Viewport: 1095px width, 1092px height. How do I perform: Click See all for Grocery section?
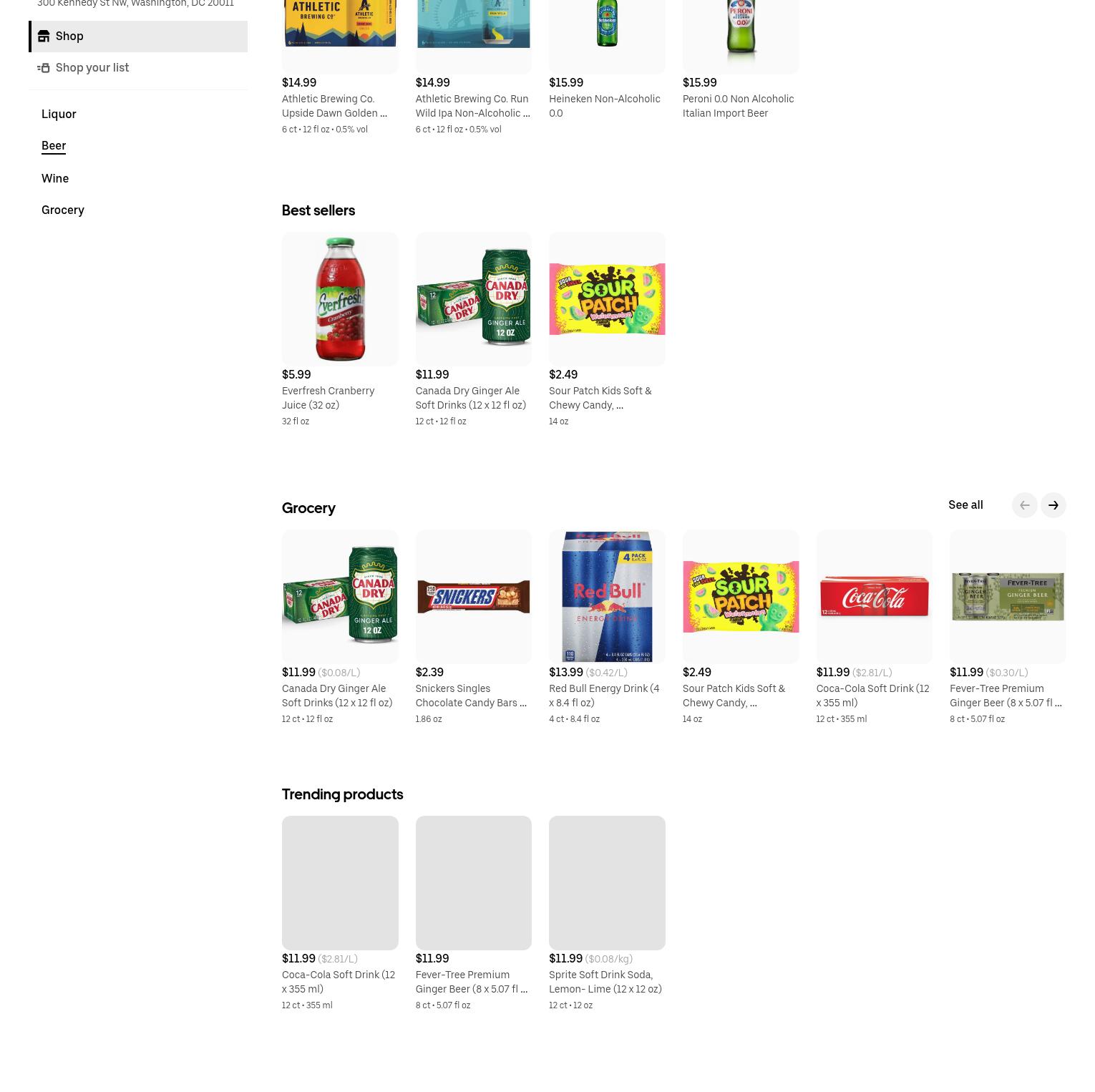965,505
